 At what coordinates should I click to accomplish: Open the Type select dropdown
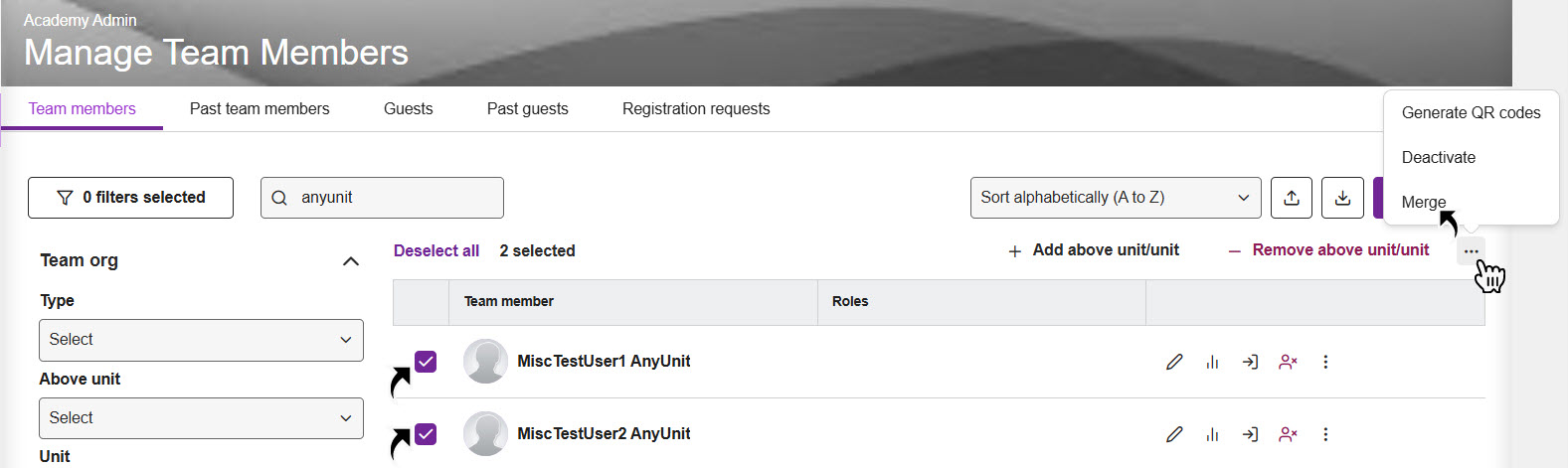201,340
